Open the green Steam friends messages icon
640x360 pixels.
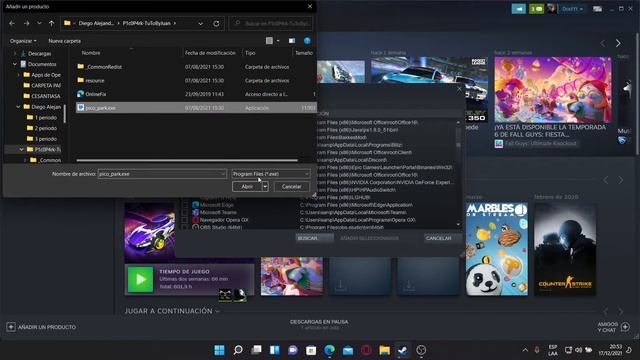[x=536, y=9]
